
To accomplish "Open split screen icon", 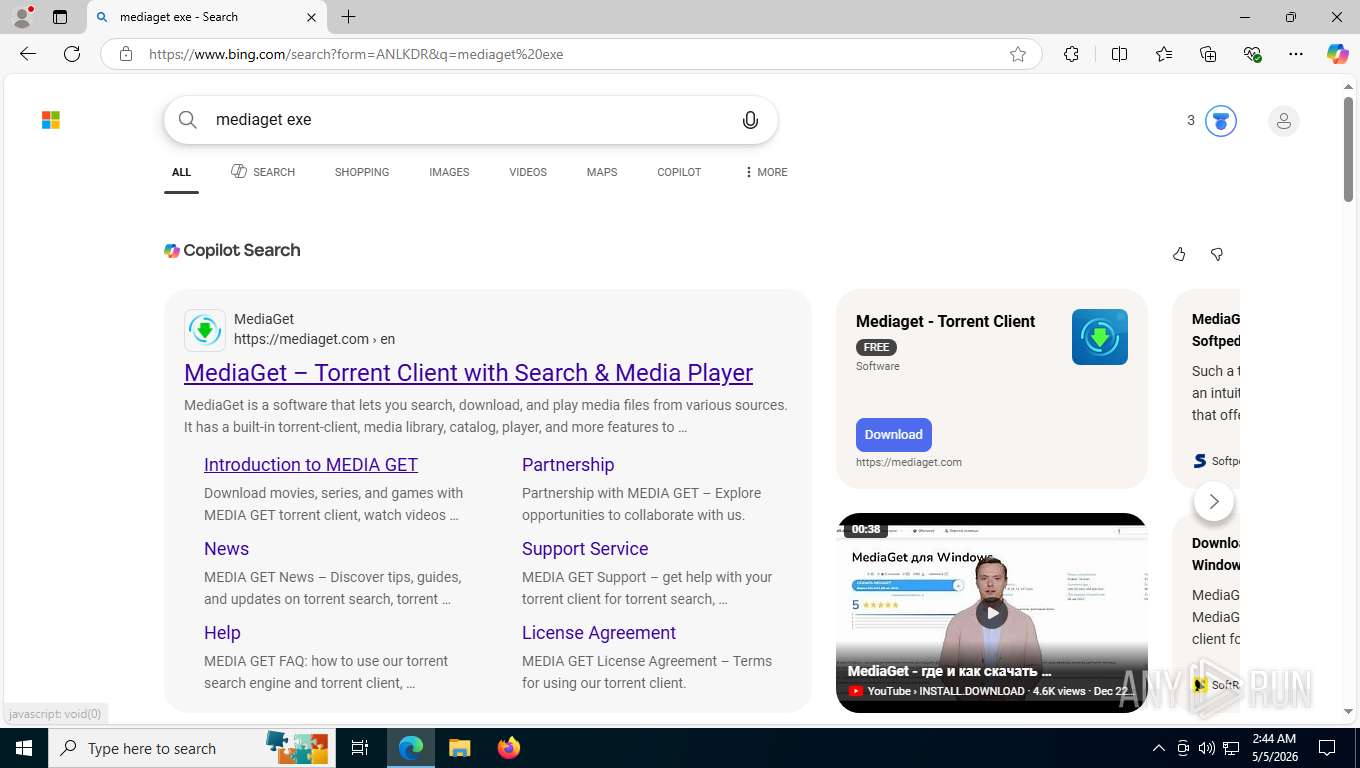I will (x=1119, y=54).
